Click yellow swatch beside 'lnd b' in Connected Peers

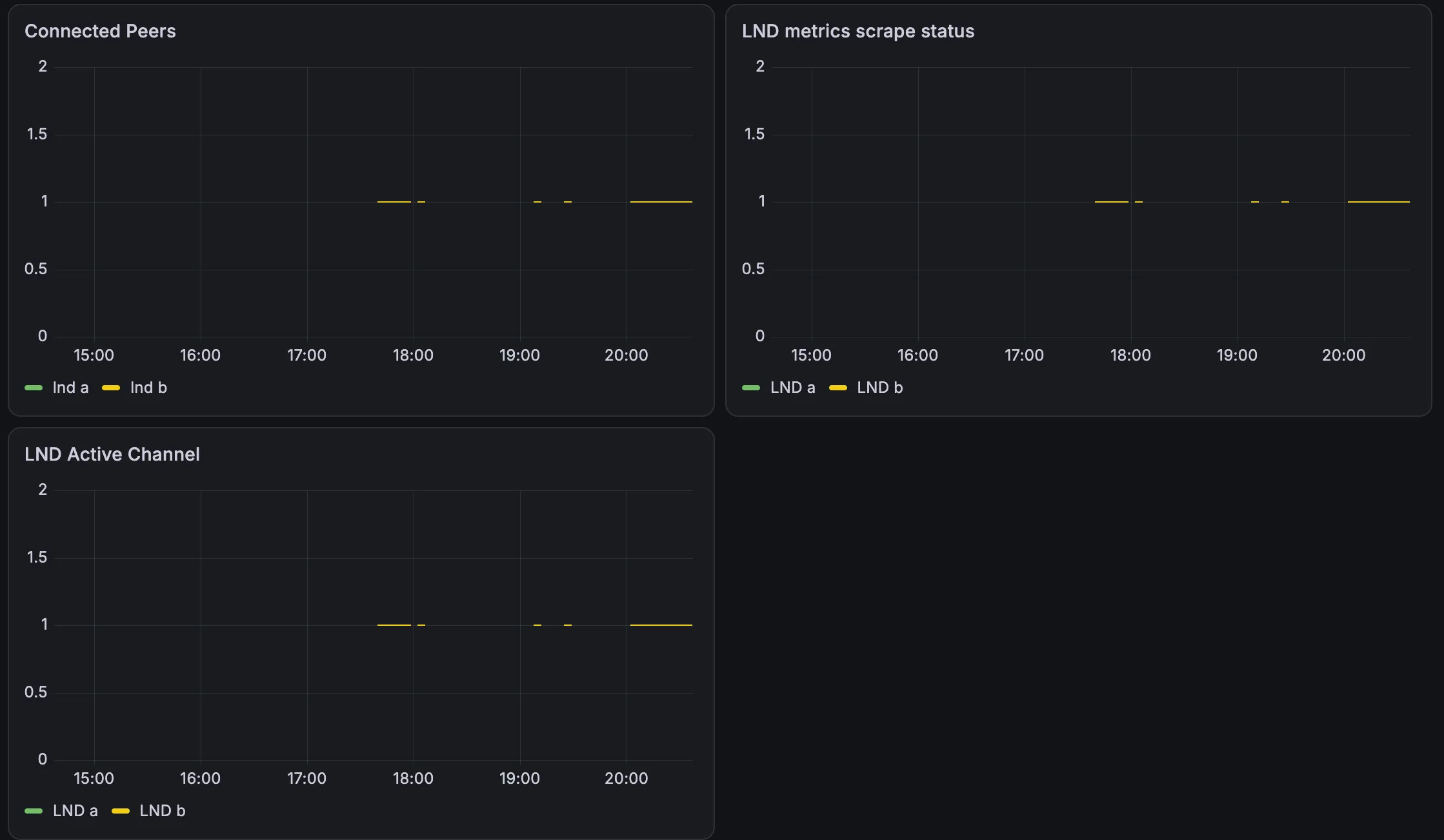111,388
